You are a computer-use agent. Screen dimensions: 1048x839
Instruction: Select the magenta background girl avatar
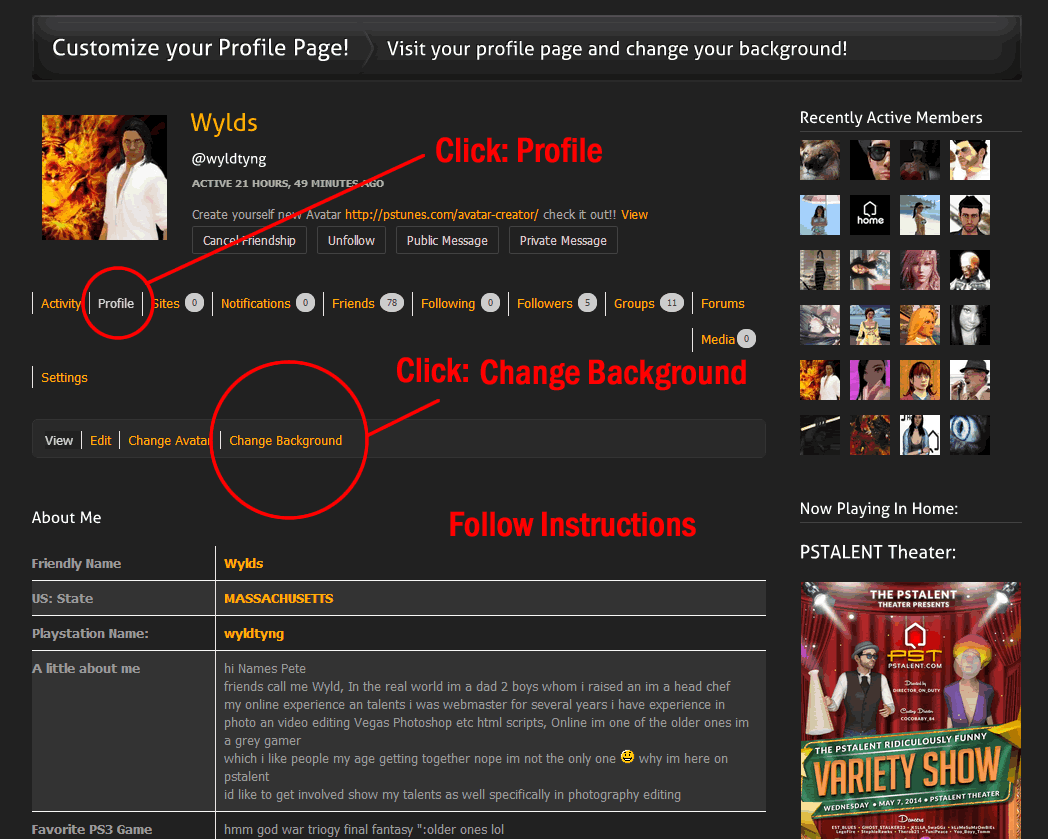coord(869,380)
